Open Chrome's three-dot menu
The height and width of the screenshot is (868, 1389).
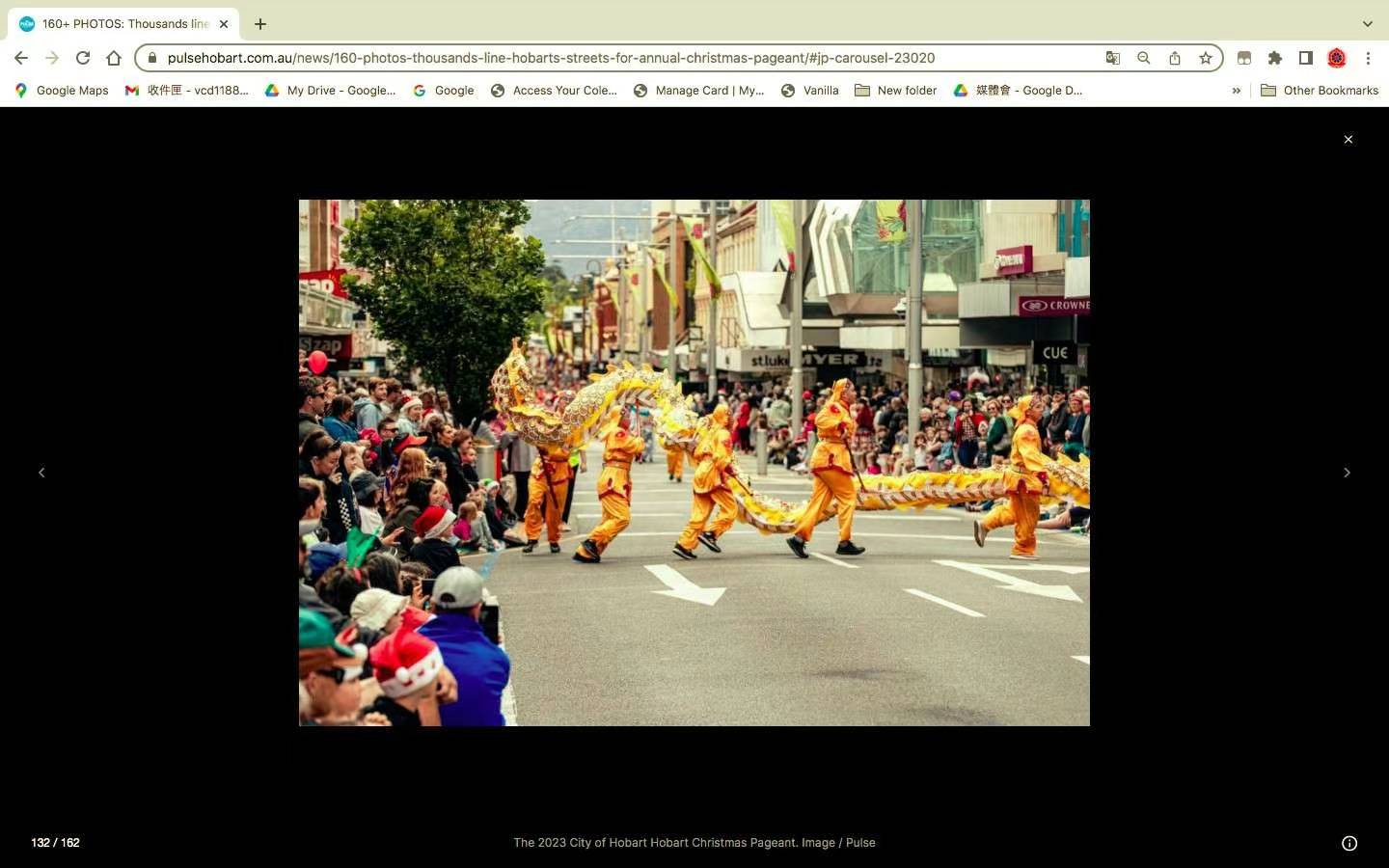pyautogui.click(x=1367, y=58)
